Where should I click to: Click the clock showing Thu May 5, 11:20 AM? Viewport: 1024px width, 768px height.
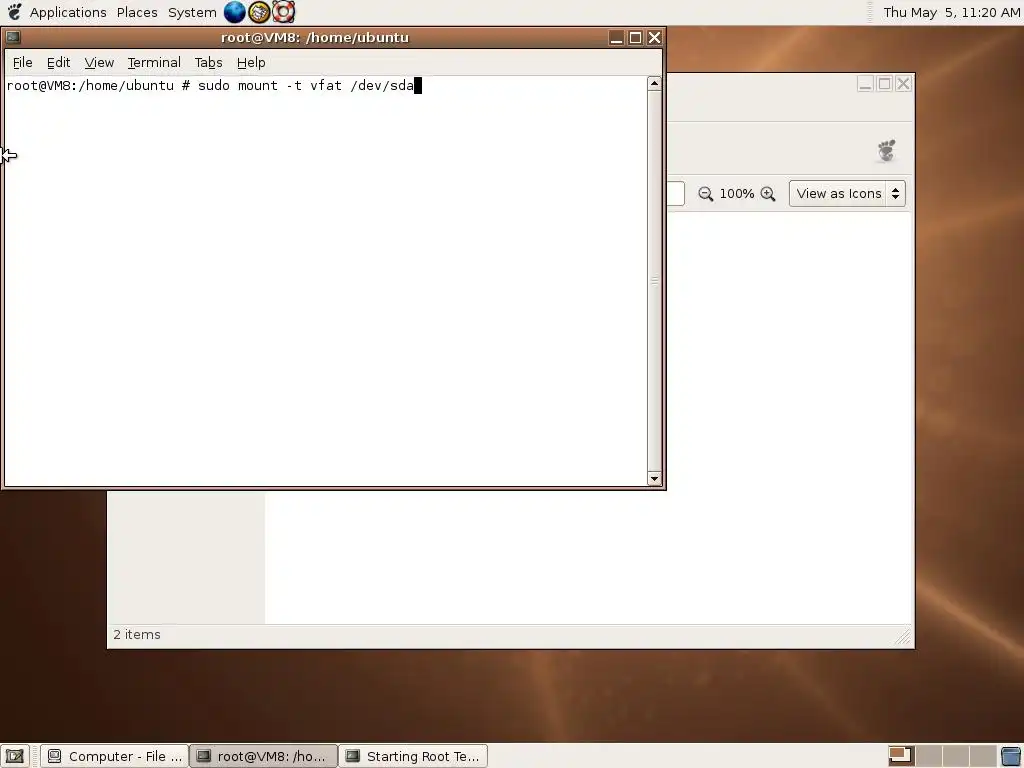pos(952,12)
